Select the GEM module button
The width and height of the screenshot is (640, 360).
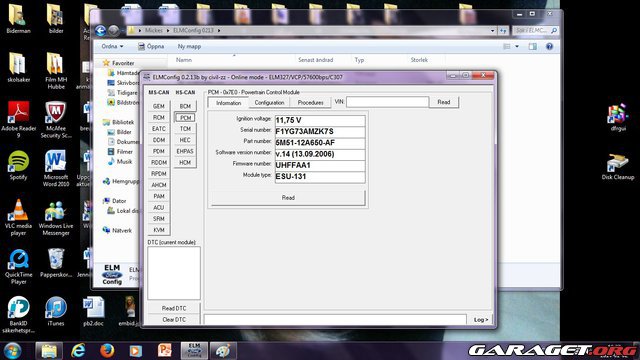(159, 106)
